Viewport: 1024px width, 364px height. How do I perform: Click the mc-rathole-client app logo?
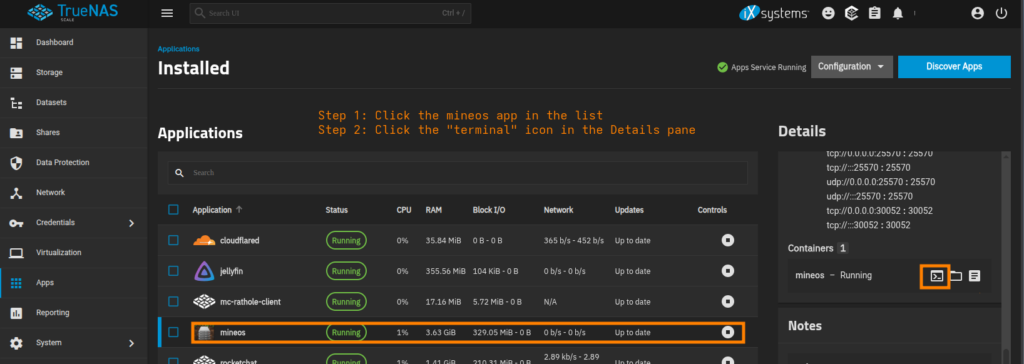[204, 302]
